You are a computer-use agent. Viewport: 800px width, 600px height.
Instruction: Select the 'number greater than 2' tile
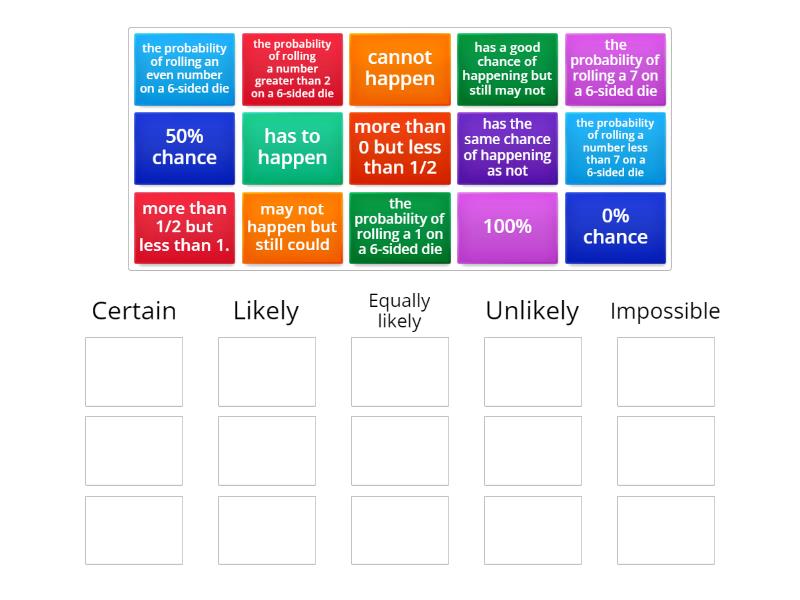point(292,69)
